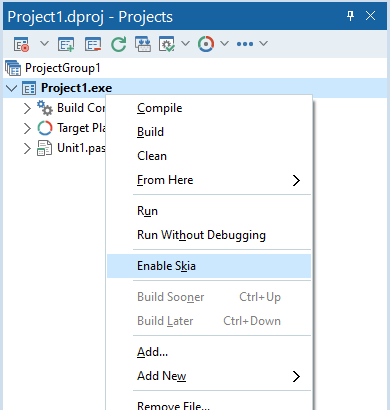
Task: Click the Sync/Sort projects toolbar icon
Action: (143, 44)
